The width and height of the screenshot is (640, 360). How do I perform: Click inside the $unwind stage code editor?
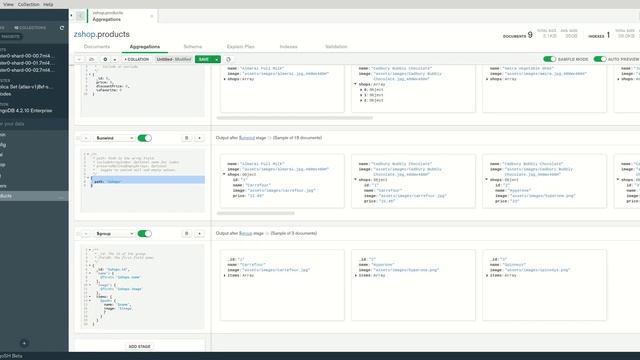point(142,181)
